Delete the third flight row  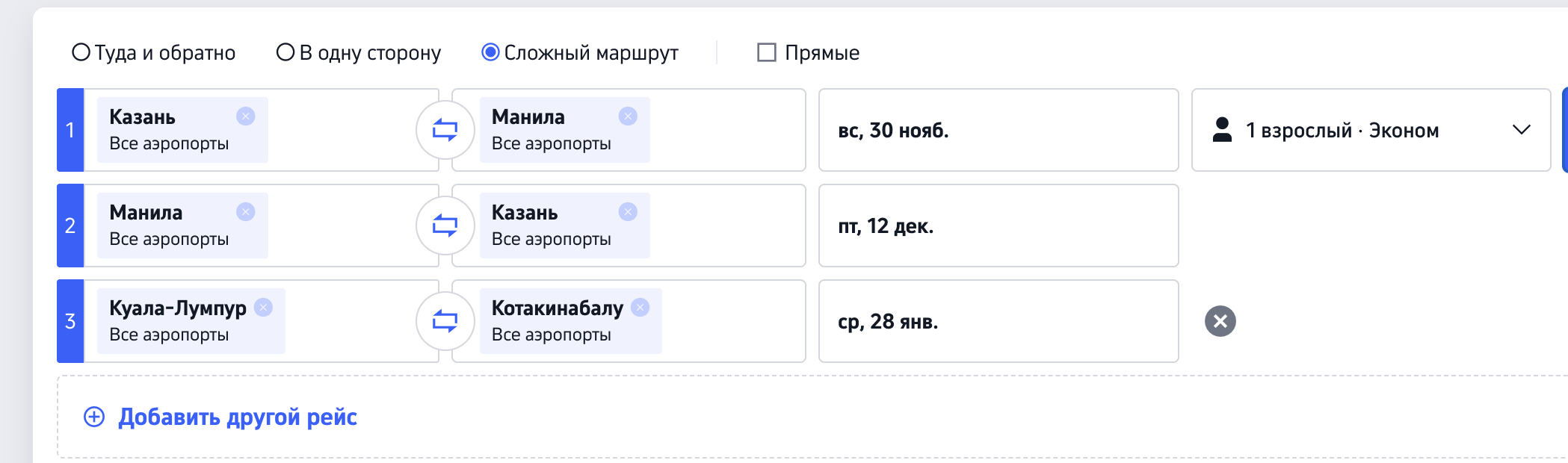click(1220, 321)
